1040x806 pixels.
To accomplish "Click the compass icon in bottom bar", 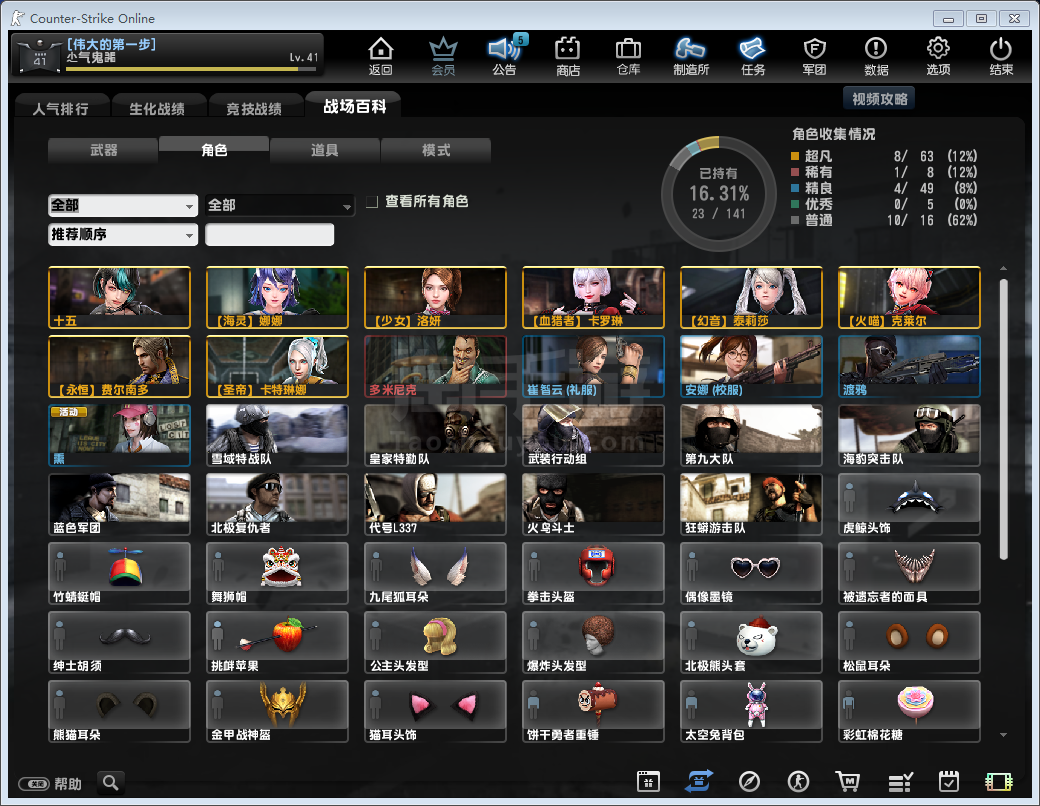I will pyautogui.click(x=749, y=781).
